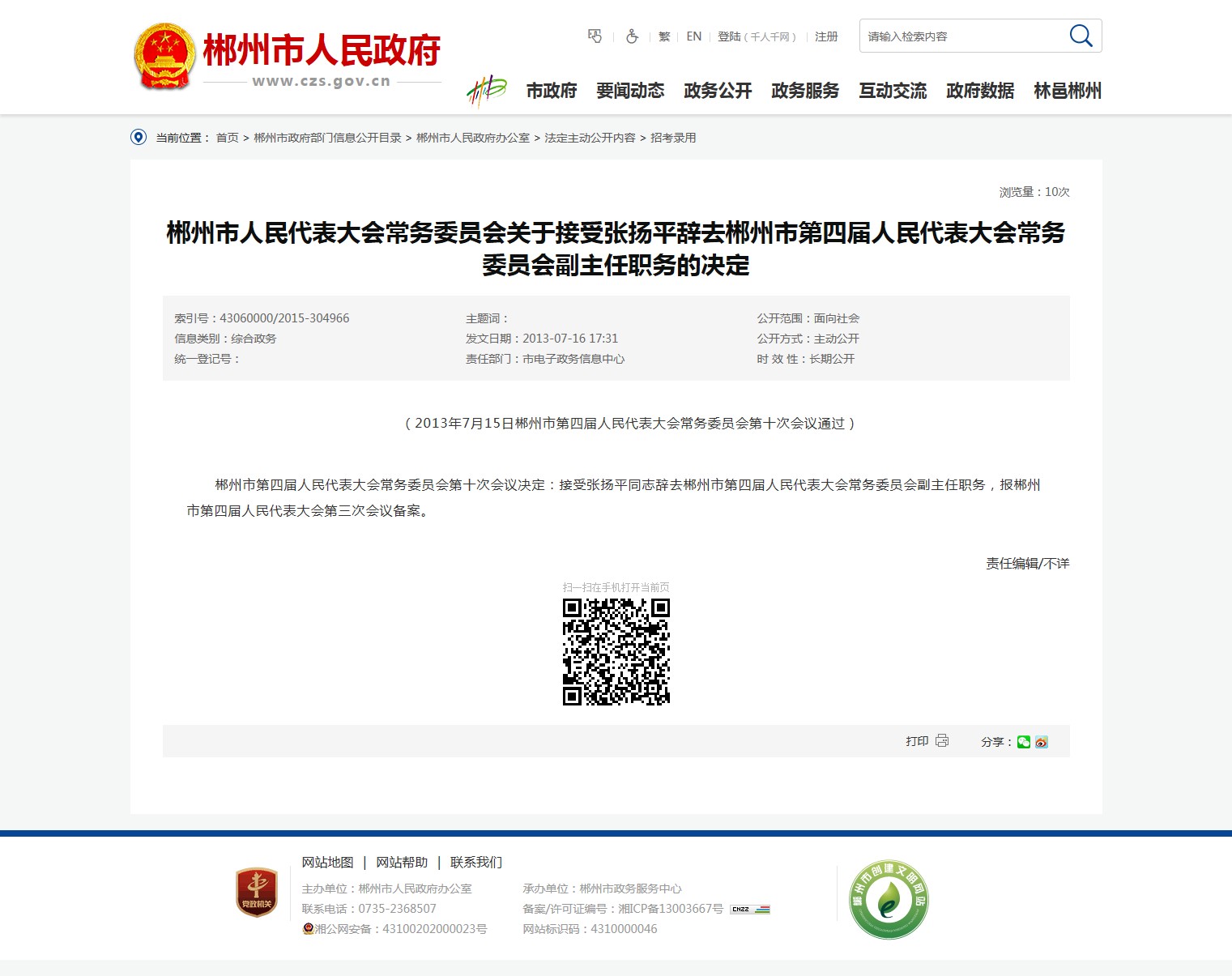The image size is (1232, 976).
Task: Open the 市政府 navigation menu
Action: click(551, 91)
